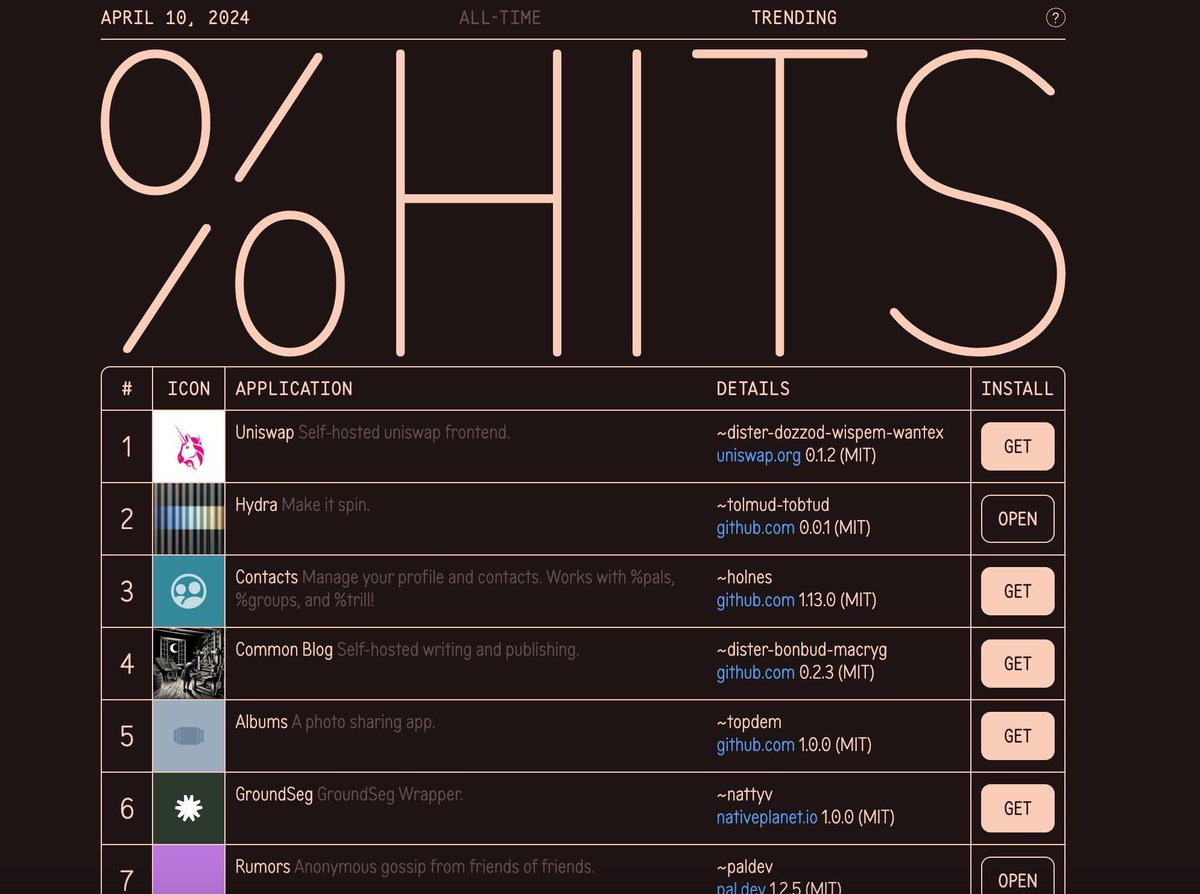Click "GroundSeg Wrapper." description
Screen dimensions: 1200x894
[390, 795]
